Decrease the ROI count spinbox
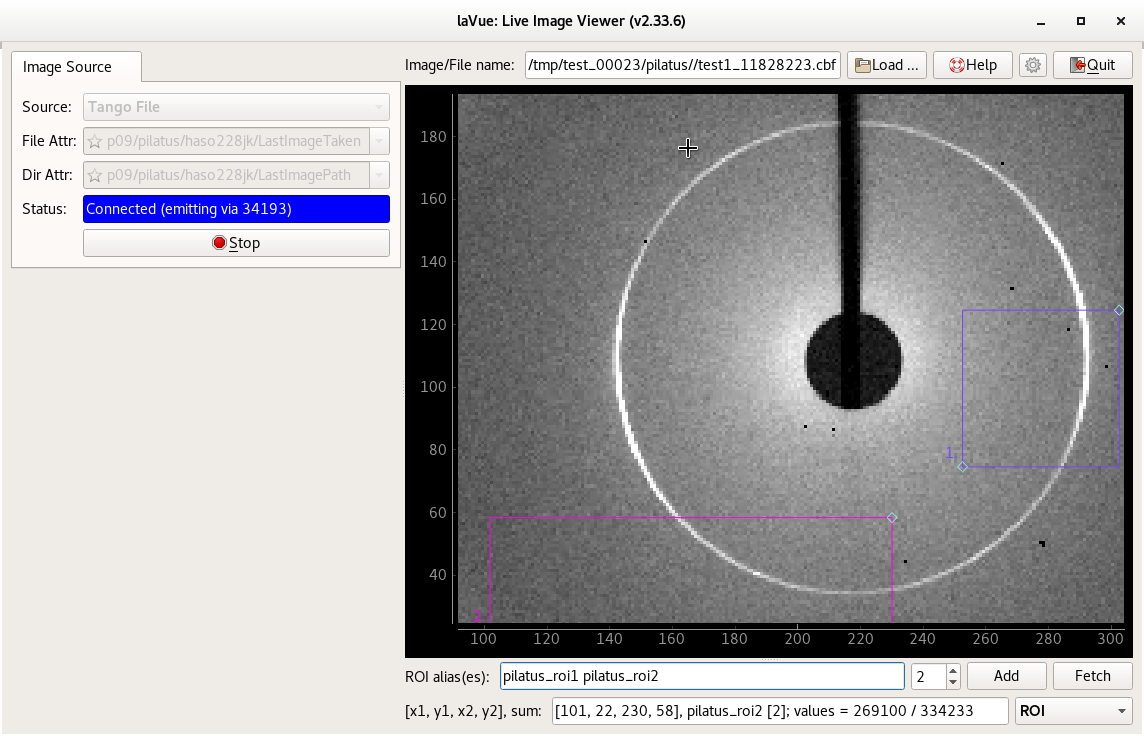This screenshot has height=736, width=1144. (953, 682)
